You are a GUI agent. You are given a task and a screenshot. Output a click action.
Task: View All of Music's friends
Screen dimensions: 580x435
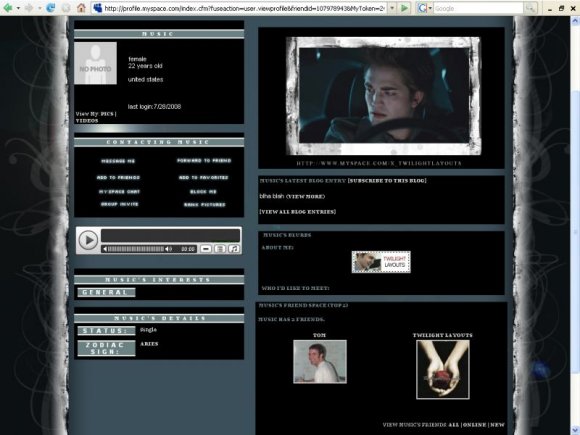click(x=453, y=425)
